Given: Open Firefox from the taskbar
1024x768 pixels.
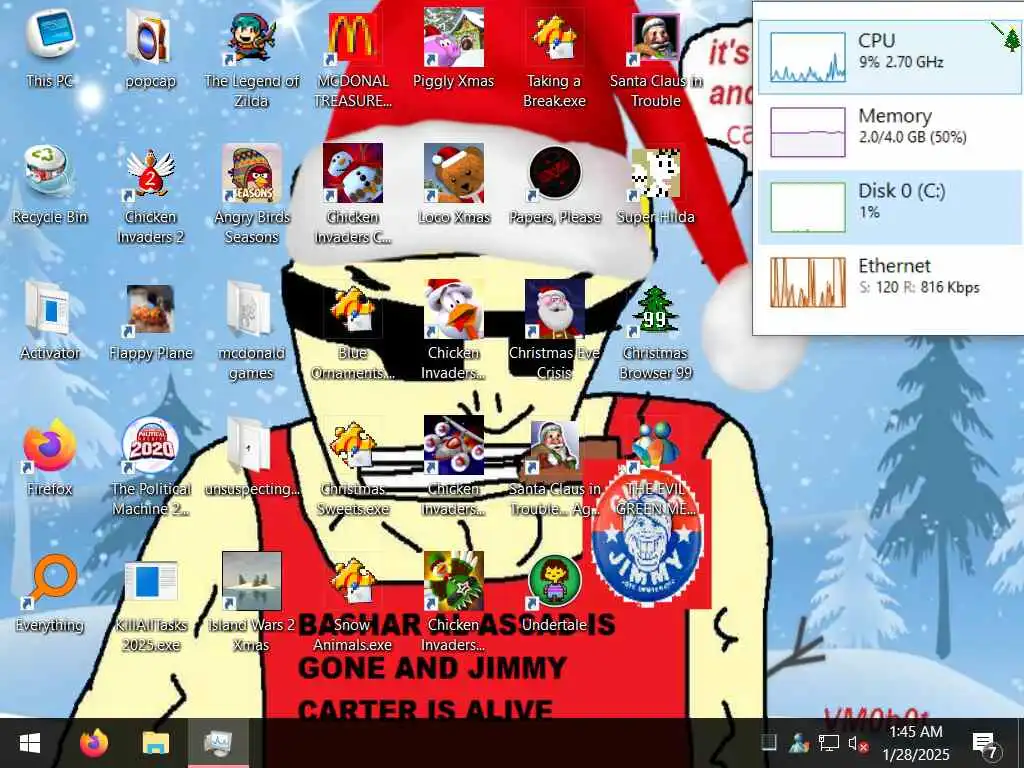Looking at the screenshot, I should click(93, 743).
